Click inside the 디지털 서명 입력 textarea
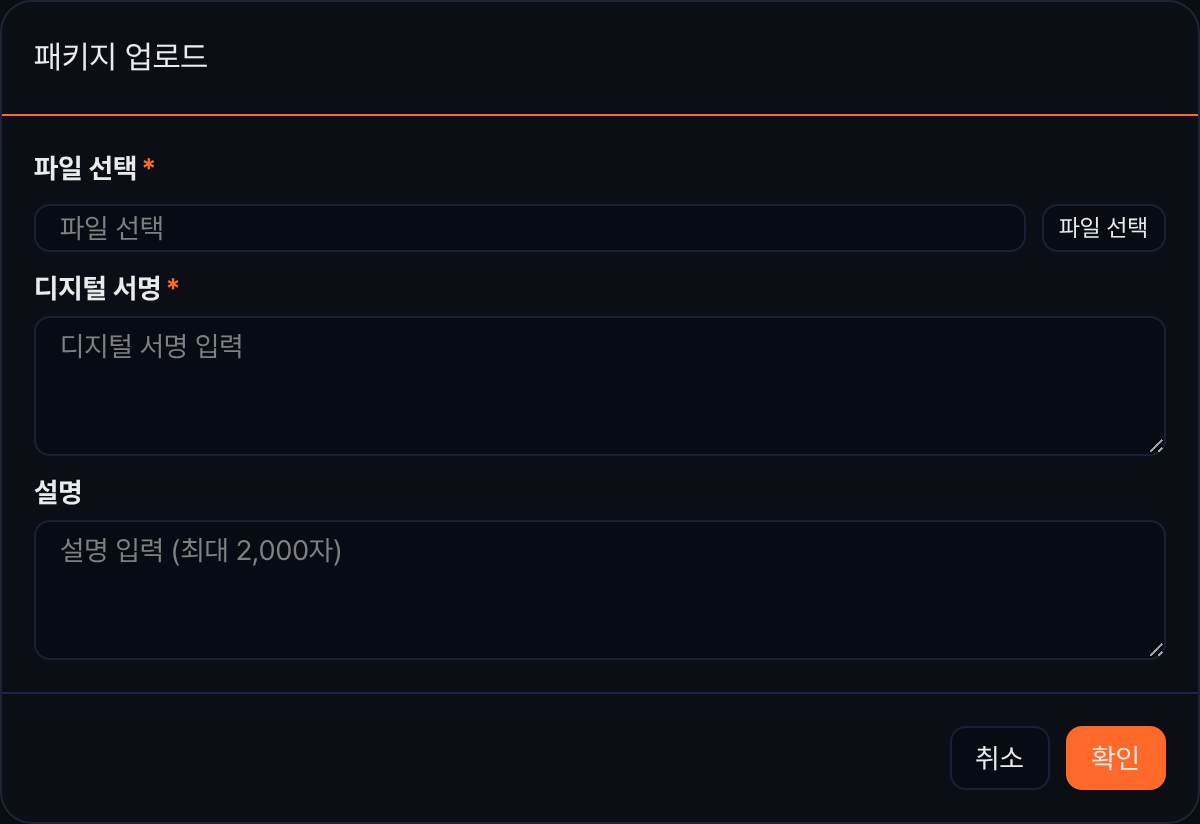Image resolution: width=1200 pixels, height=824 pixels. (600, 386)
